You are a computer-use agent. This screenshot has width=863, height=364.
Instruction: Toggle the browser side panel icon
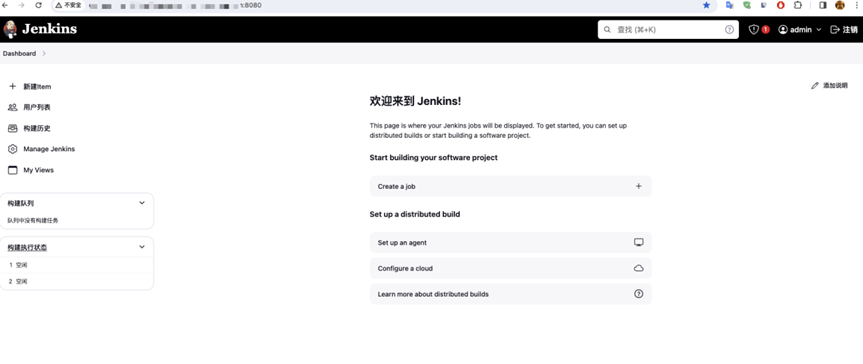tap(823, 5)
